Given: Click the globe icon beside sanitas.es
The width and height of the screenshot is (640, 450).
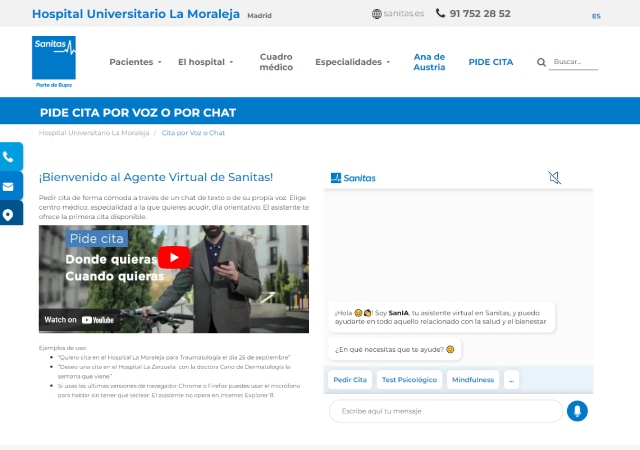Looking at the screenshot, I should tap(376, 14).
